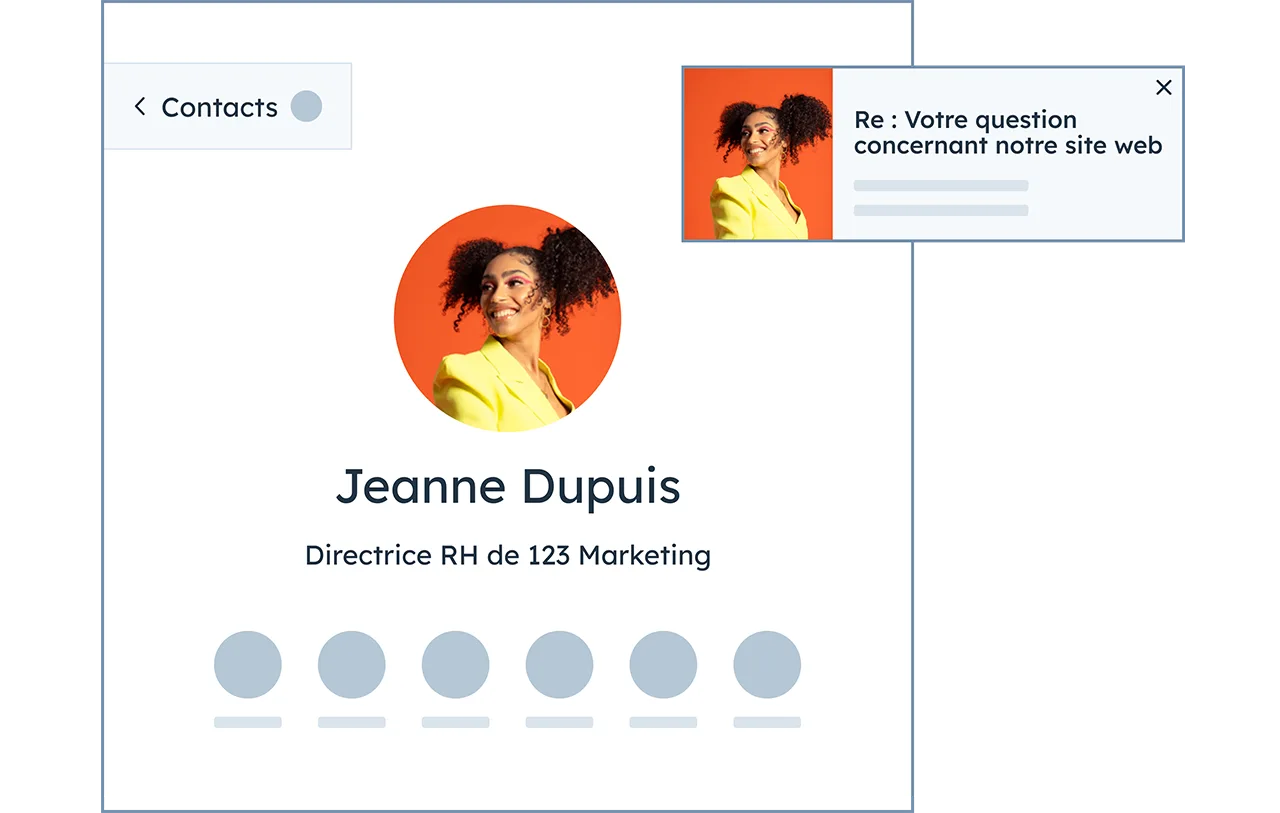Click the second round action icon in row
The height and width of the screenshot is (813, 1280).
(351, 664)
